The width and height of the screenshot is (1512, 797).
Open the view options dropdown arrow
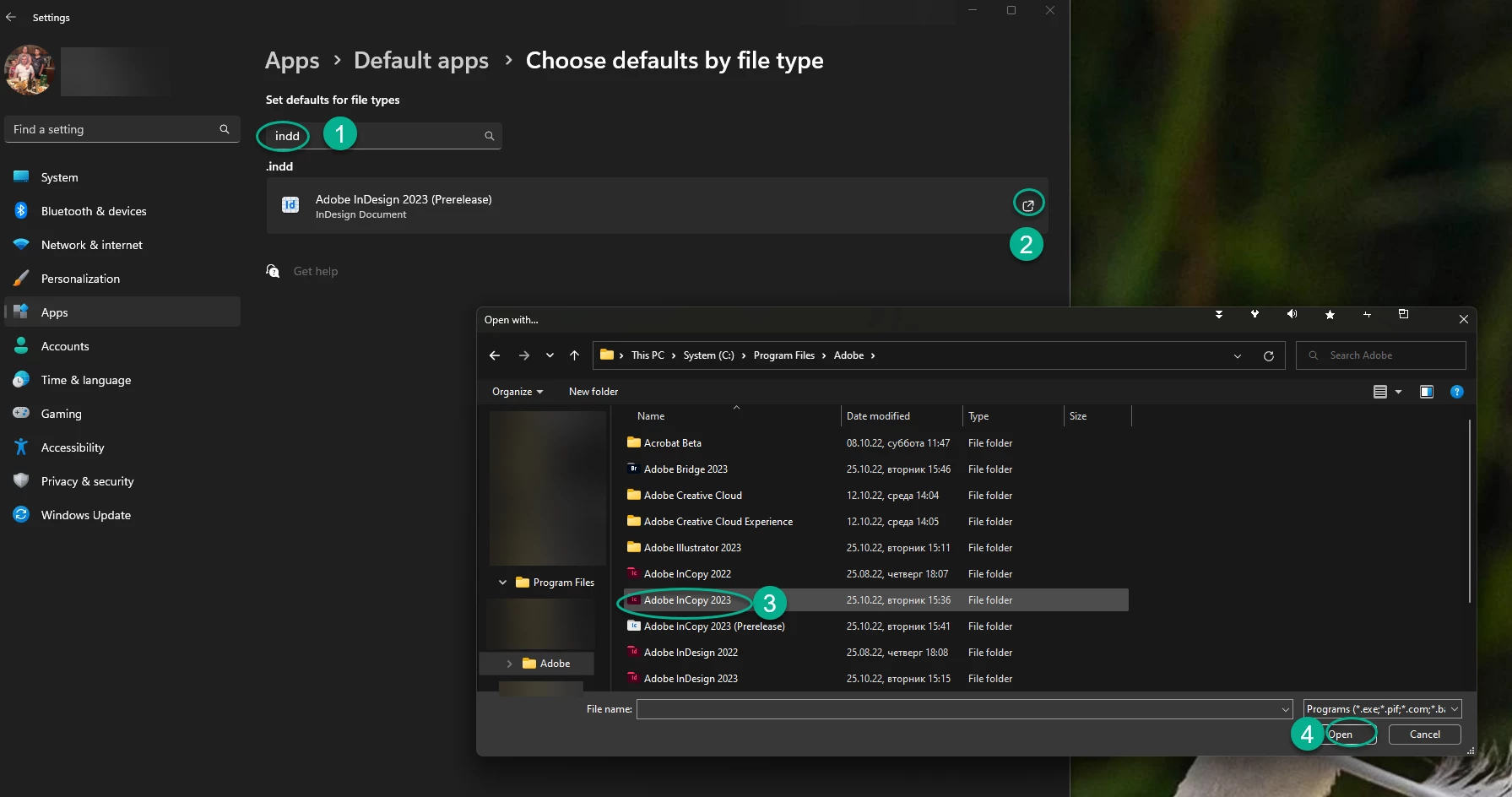(1398, 392)
